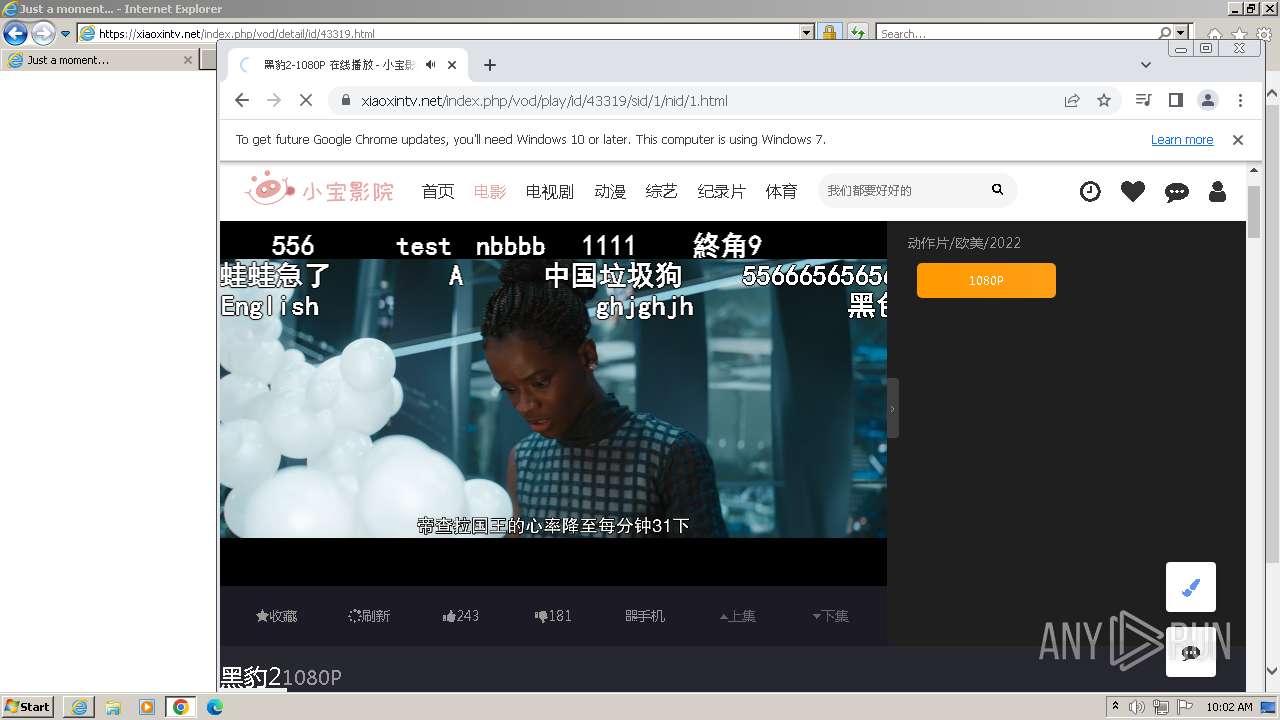
Task: Refresh the Internet Explorer page
Action: (857, 33)
